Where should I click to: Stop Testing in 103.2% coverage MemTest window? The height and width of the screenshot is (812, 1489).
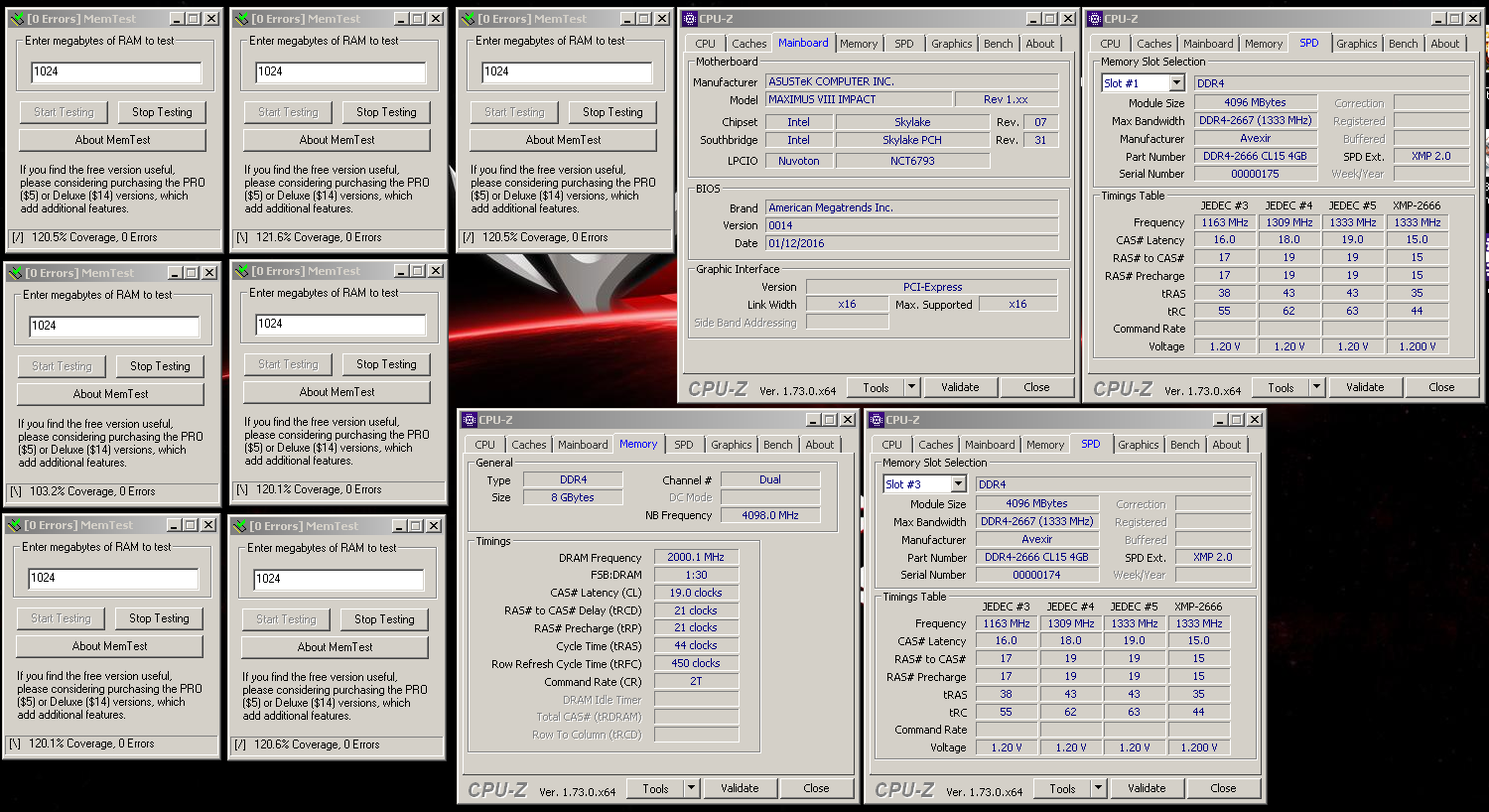pos(160,366)
